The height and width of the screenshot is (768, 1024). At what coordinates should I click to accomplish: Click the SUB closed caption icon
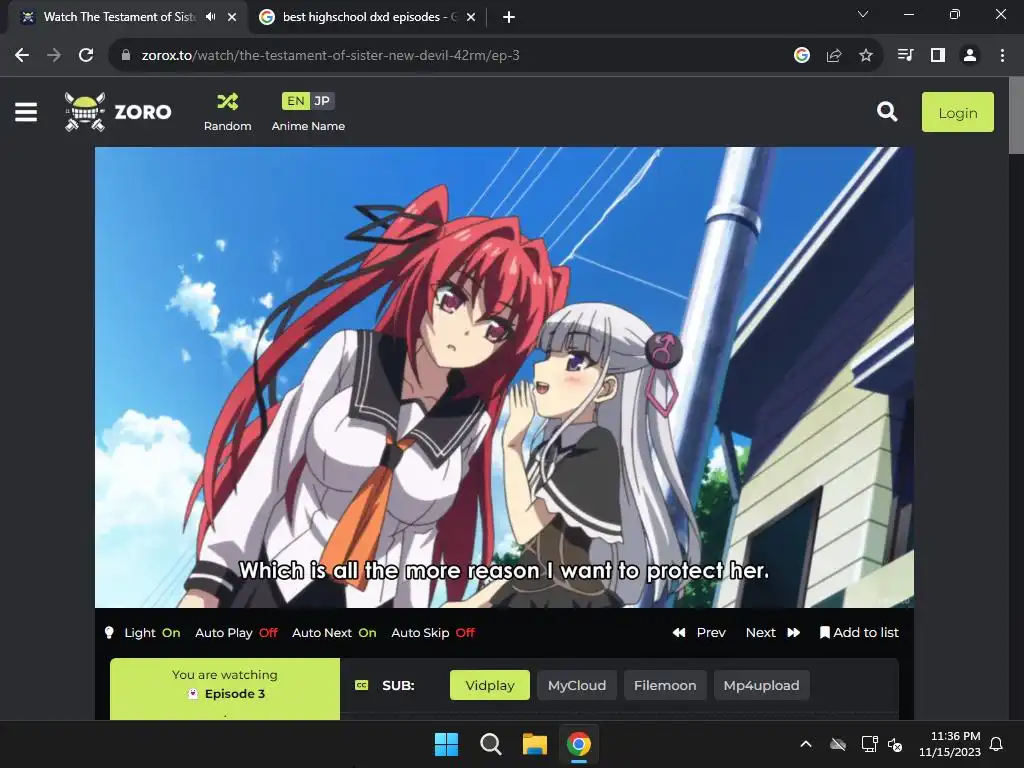361,685
